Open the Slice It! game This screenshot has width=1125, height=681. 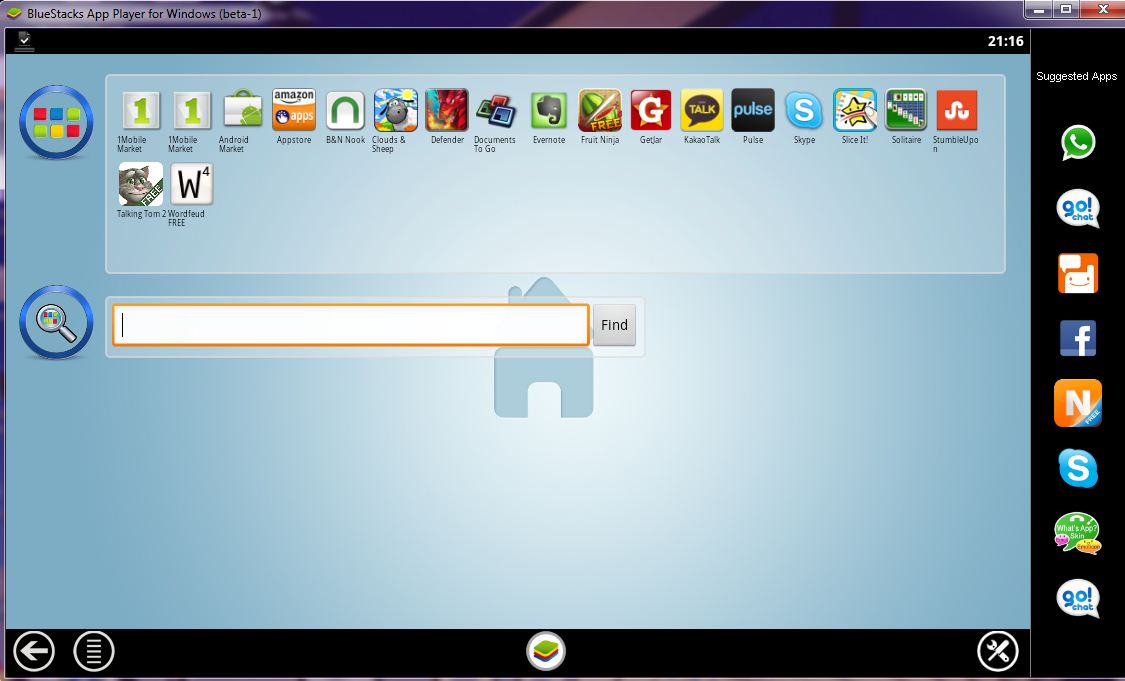tap(855, 111)
